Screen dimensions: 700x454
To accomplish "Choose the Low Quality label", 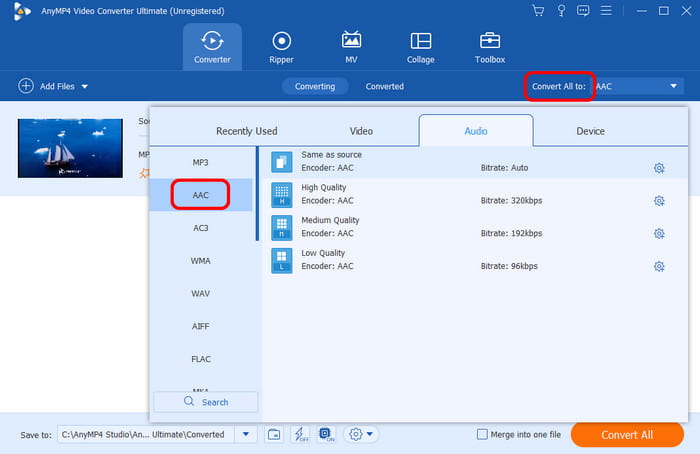I will coord(323,253).
